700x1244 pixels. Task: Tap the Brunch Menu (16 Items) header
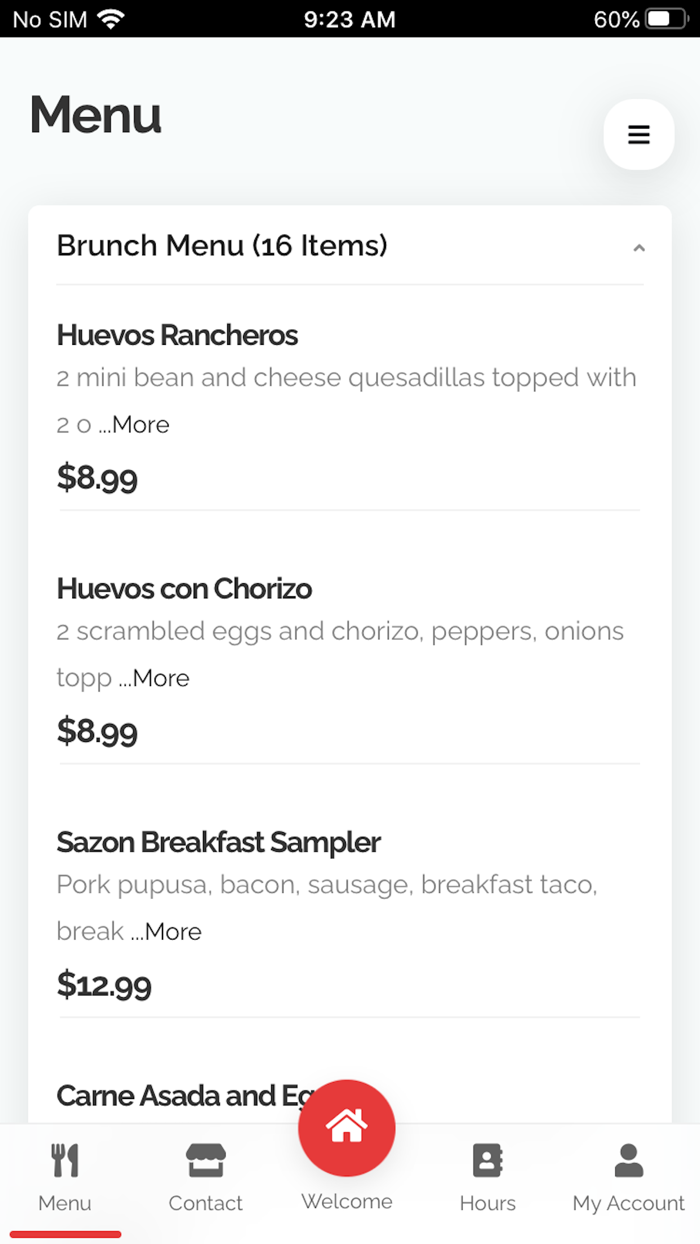click(221, 246)
